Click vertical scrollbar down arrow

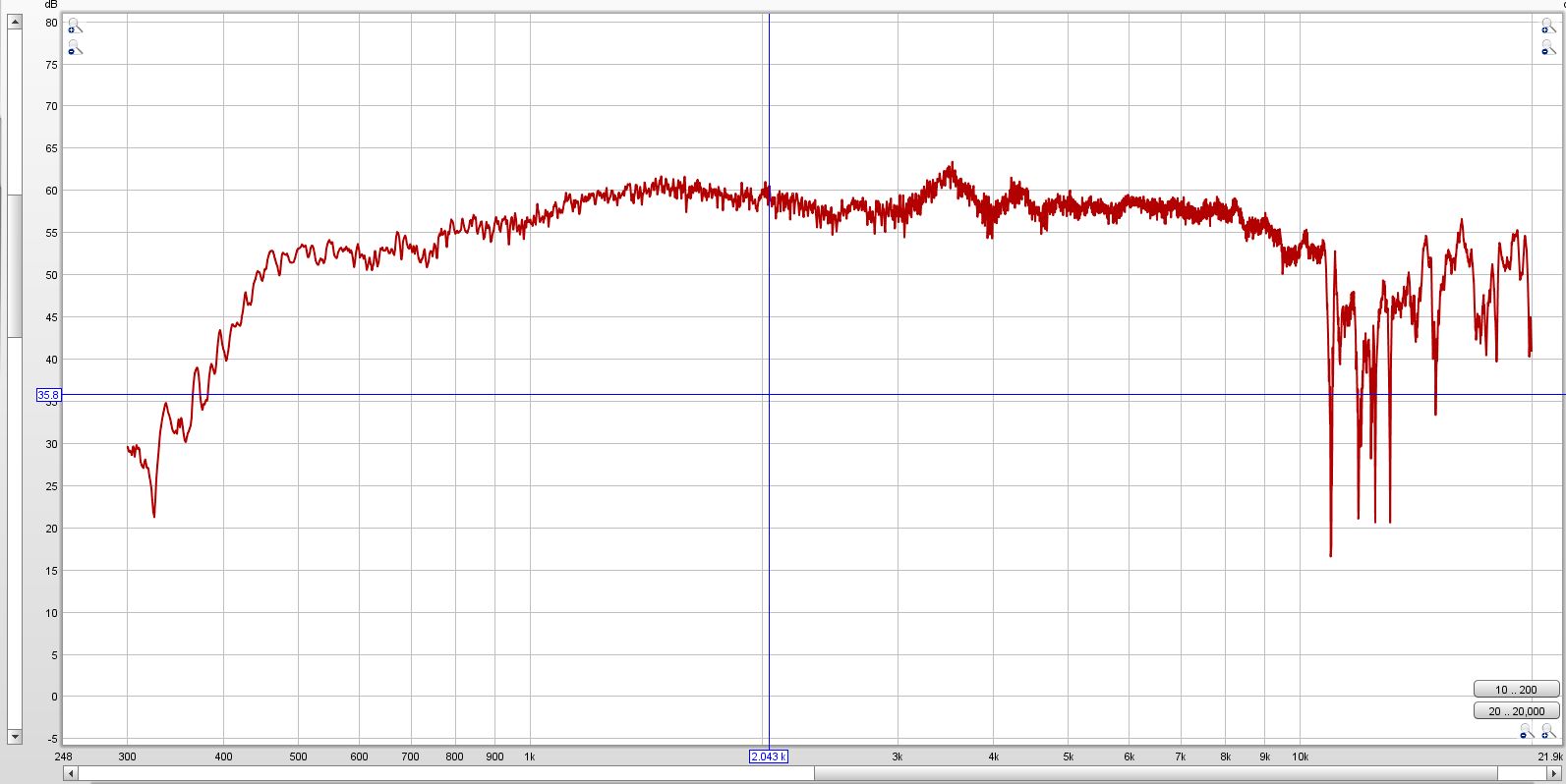[x=14, y=736]
